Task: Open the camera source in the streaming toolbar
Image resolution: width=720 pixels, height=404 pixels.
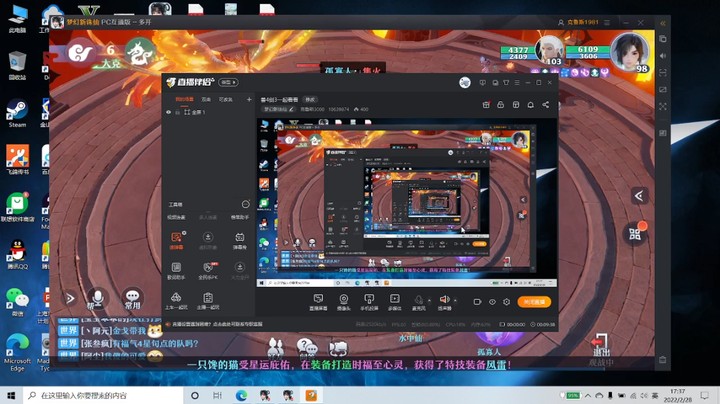Action: (x=343, y=302)
